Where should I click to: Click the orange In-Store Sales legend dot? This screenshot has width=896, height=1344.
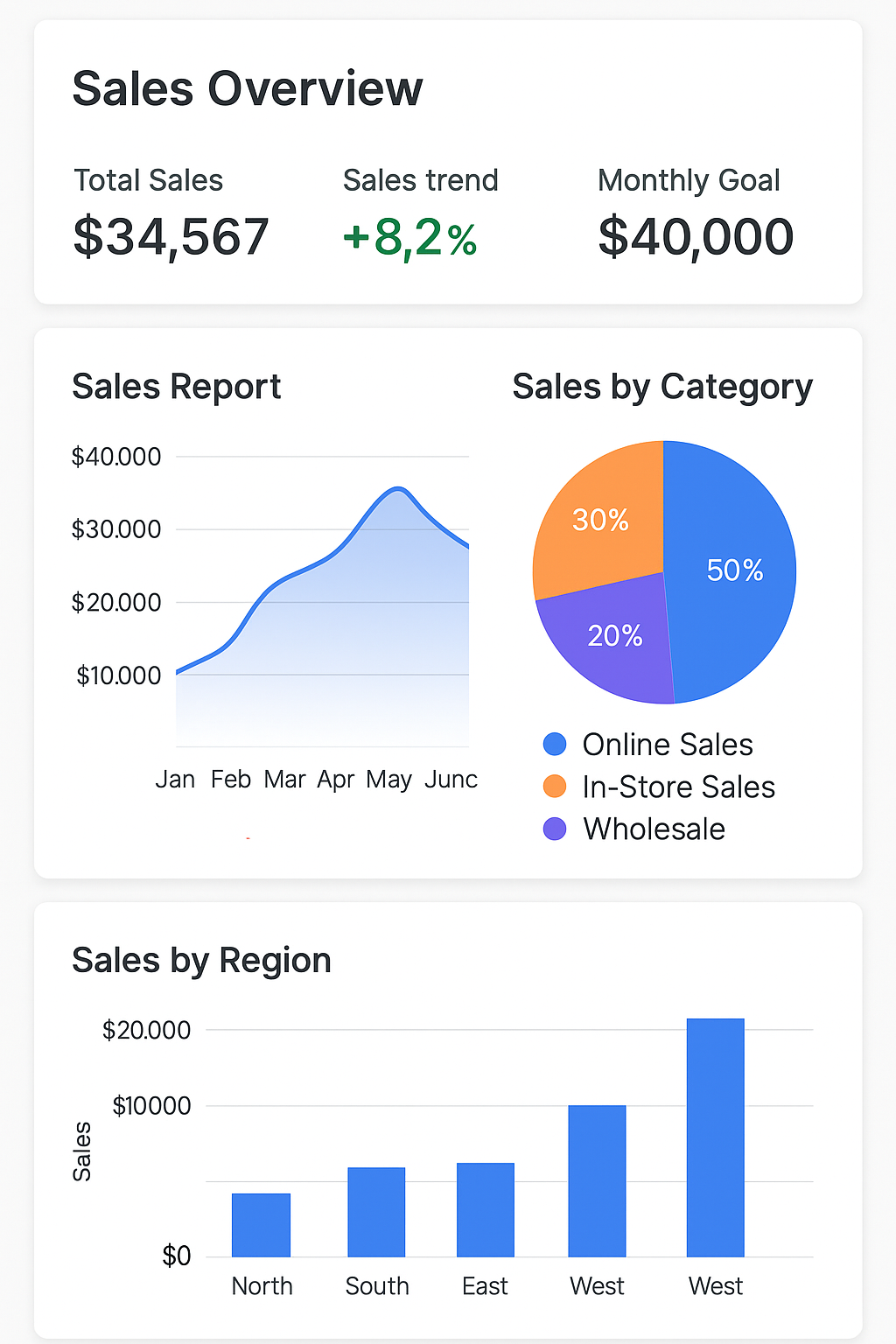tap(555, 787)
